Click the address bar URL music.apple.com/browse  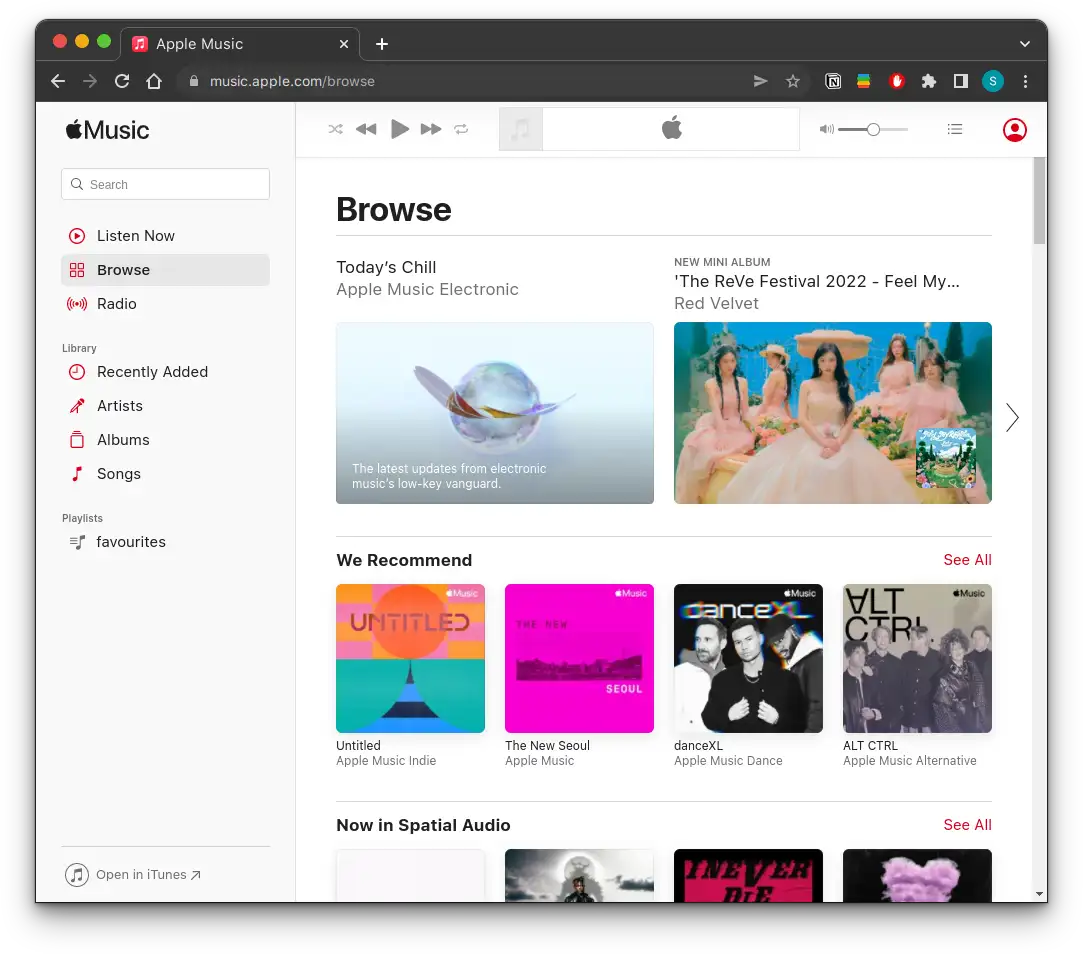[x=292, y=81]
